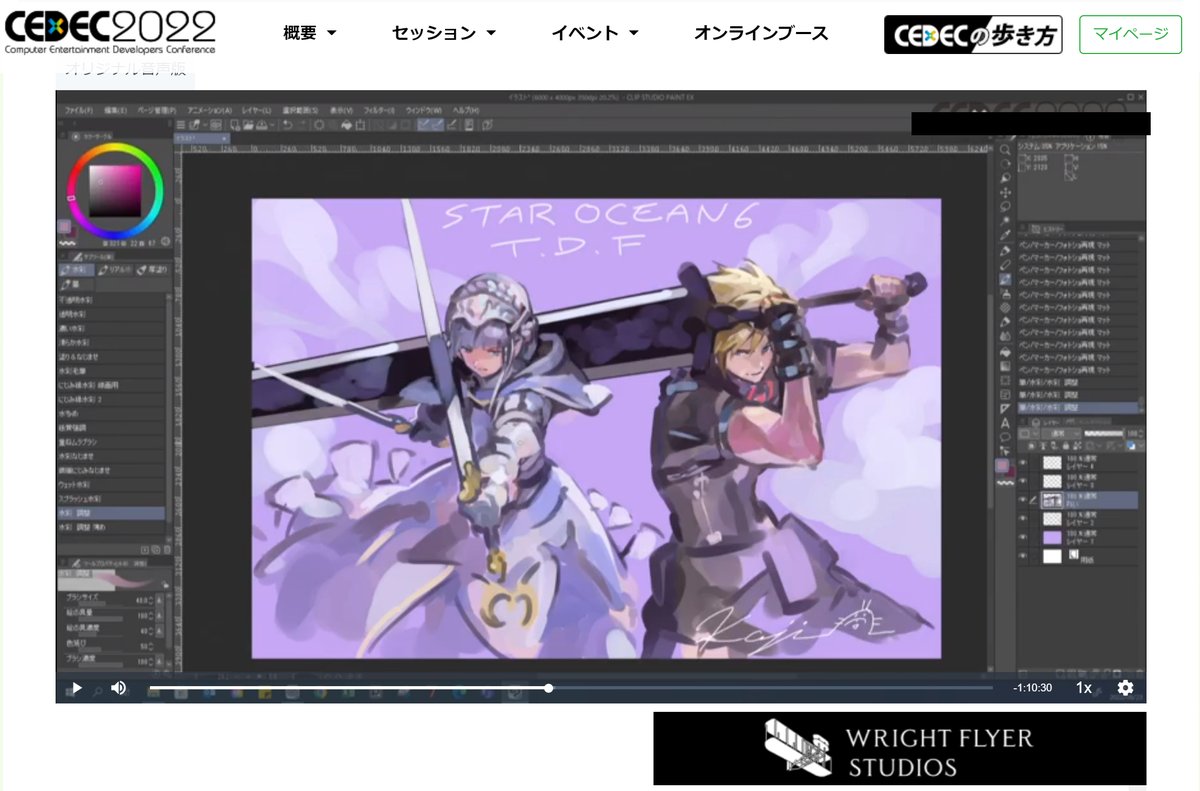This screenshot has width=1200, height=791.
Task: Open 1x playback speed selector
Action: pos(1084,688)
